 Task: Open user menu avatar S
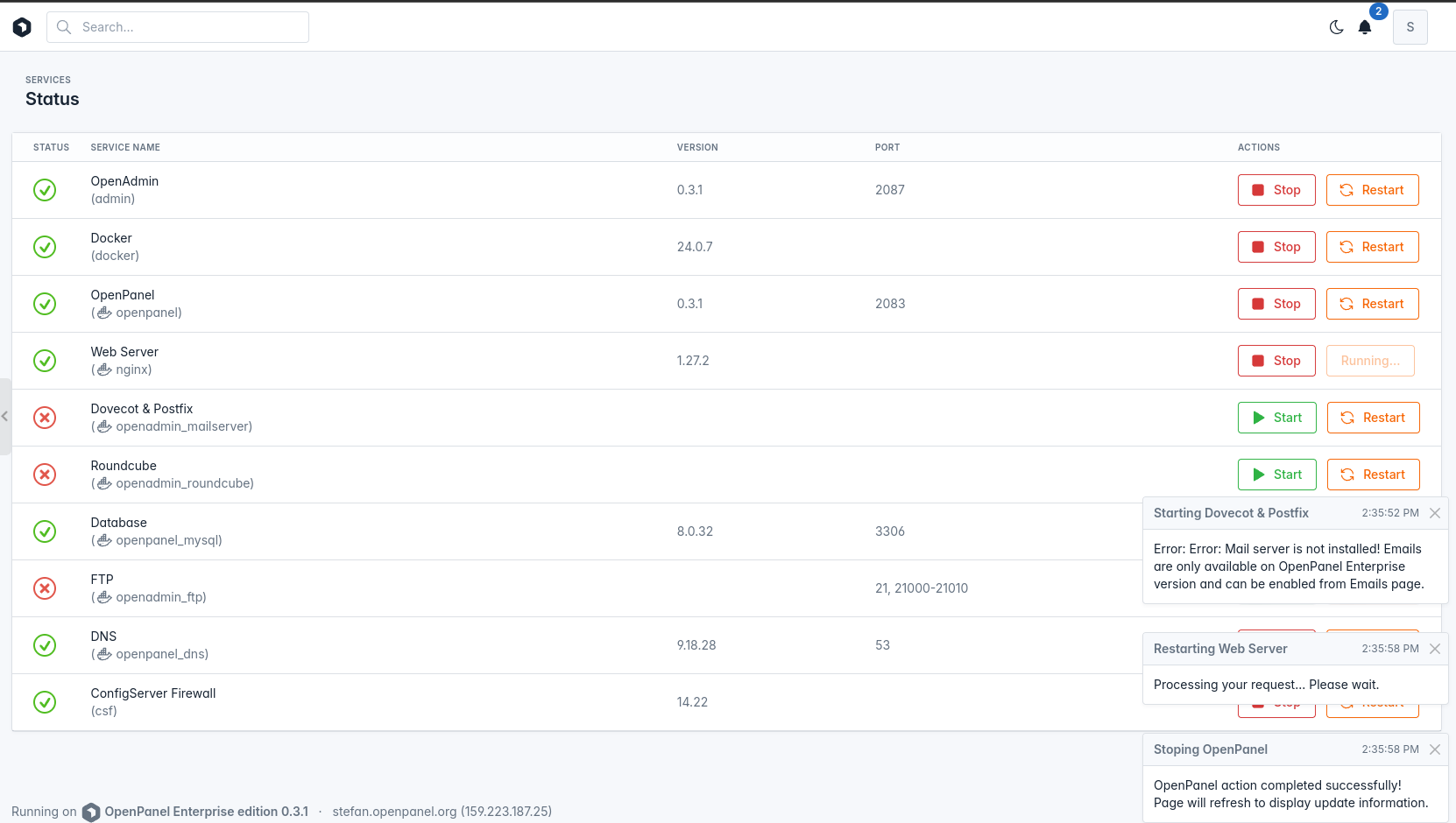point(1410,27)
